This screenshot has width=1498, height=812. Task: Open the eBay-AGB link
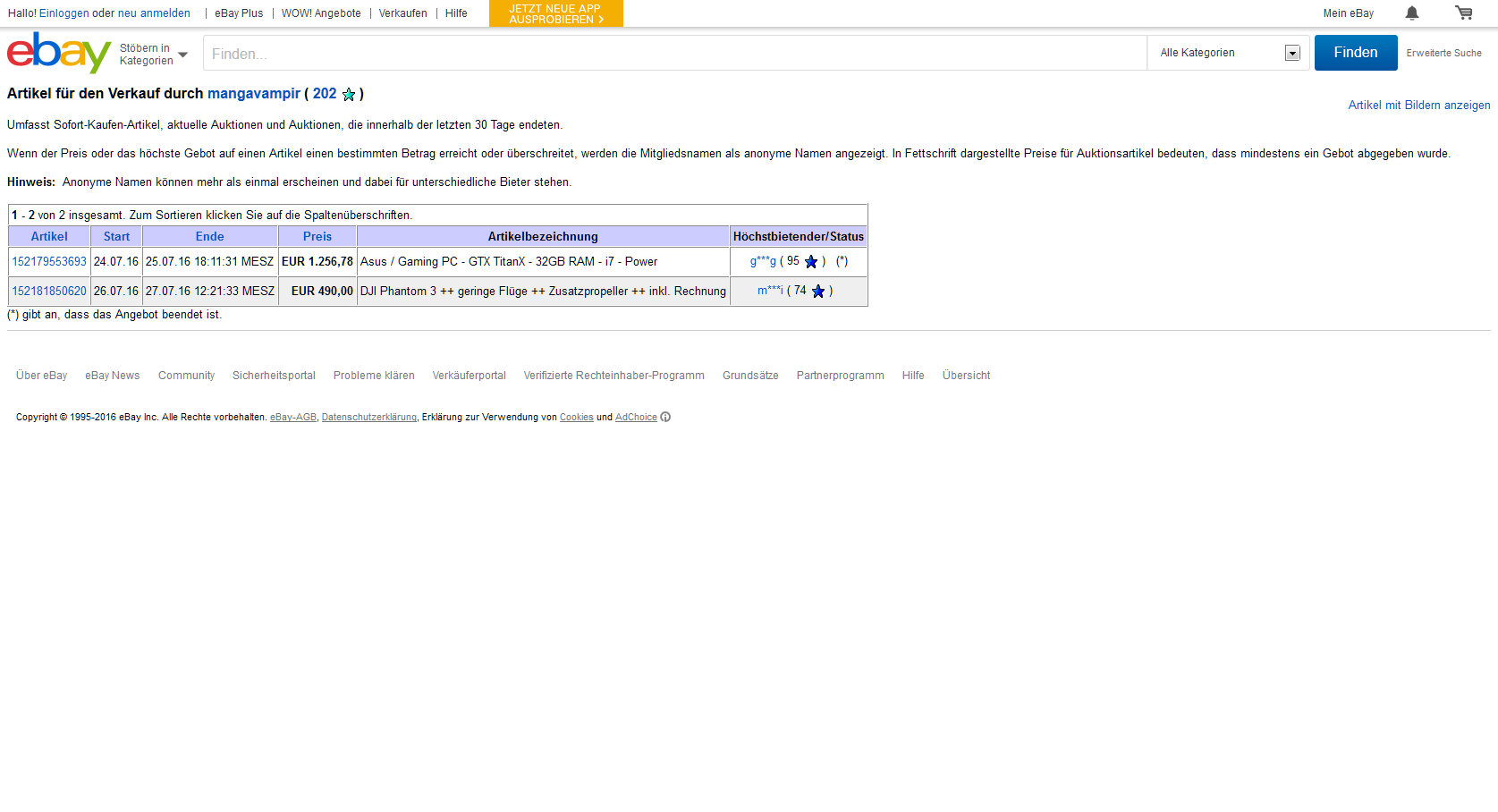(293, 418)
